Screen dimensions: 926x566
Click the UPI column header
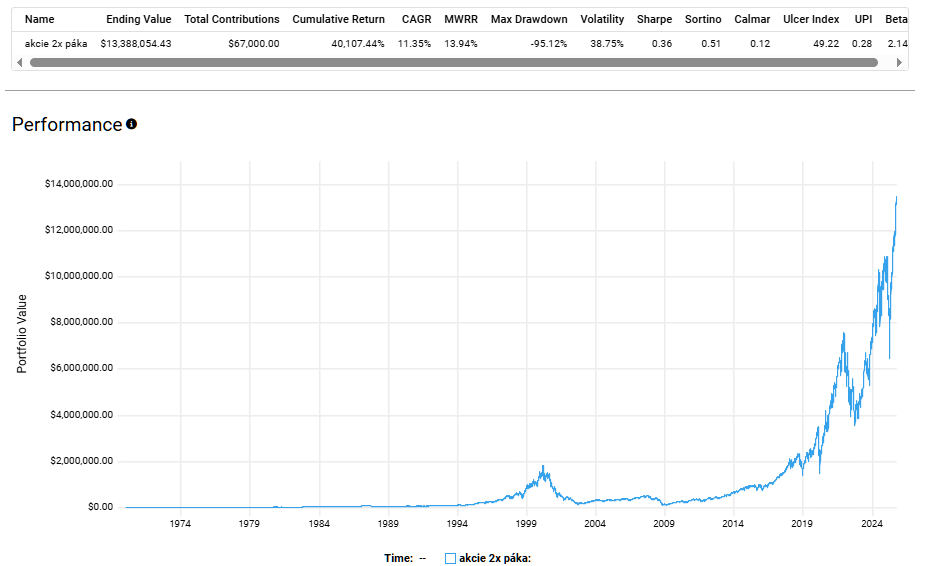tap(863, 19)
